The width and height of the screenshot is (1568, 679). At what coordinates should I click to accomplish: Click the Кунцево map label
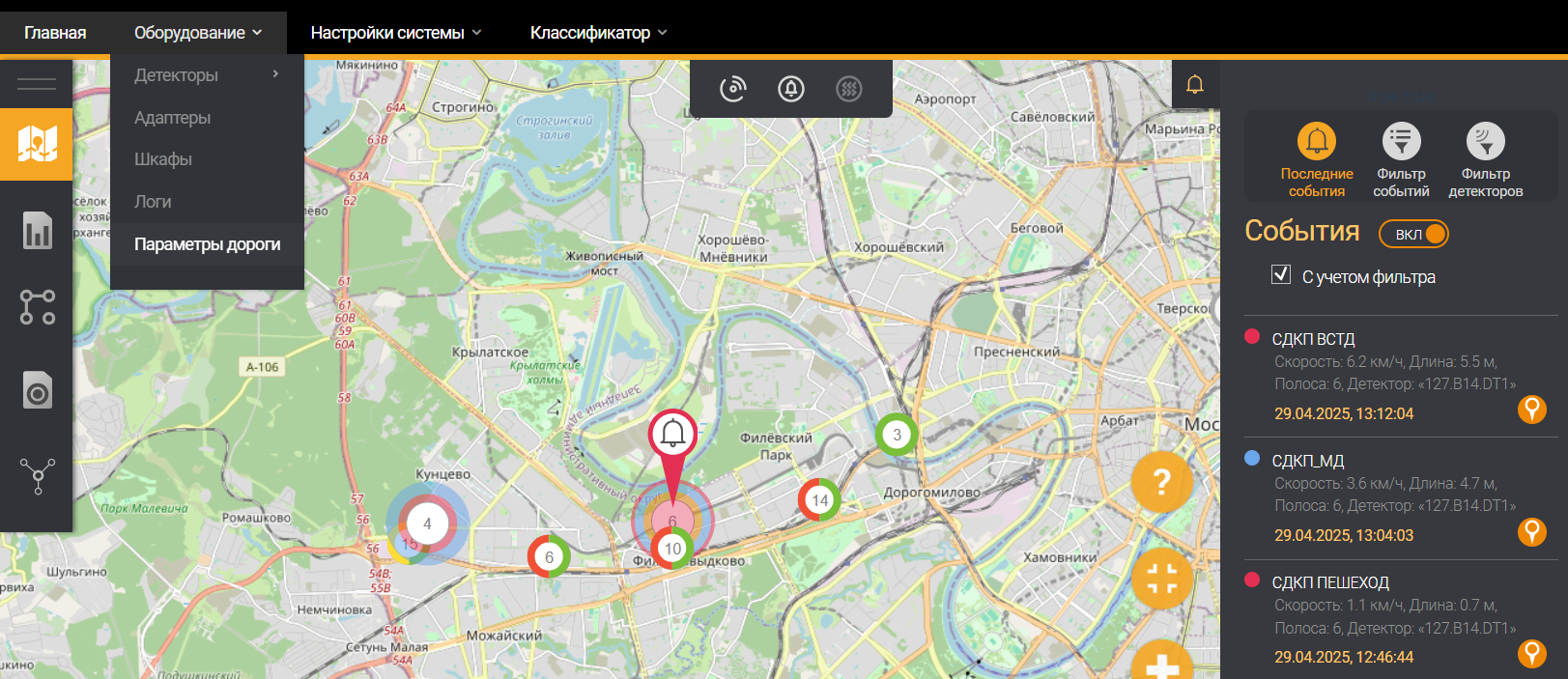tap(442, 475)
